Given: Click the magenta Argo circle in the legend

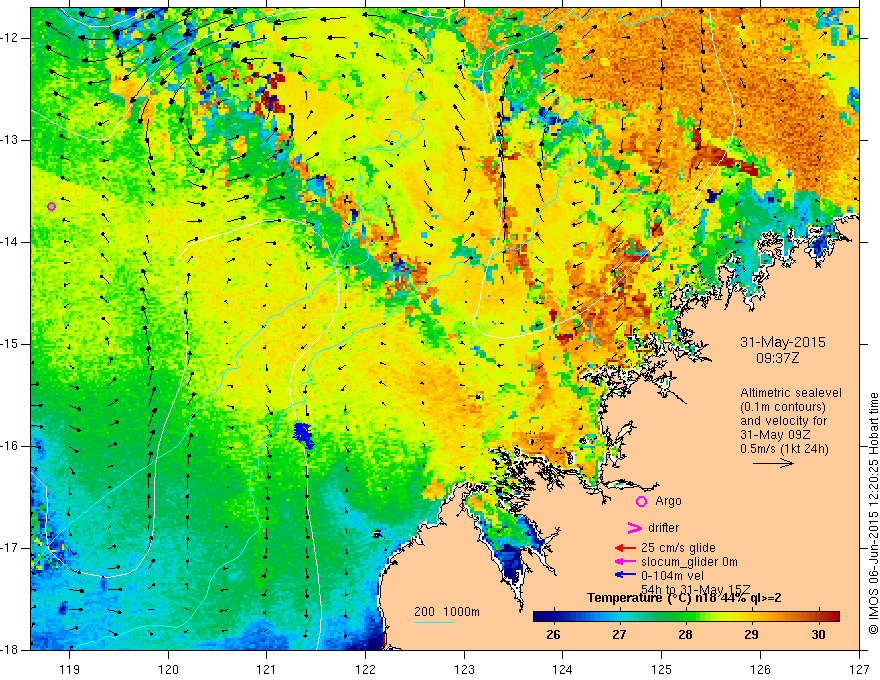Looking at the screenshot, I should click(641, 501).
